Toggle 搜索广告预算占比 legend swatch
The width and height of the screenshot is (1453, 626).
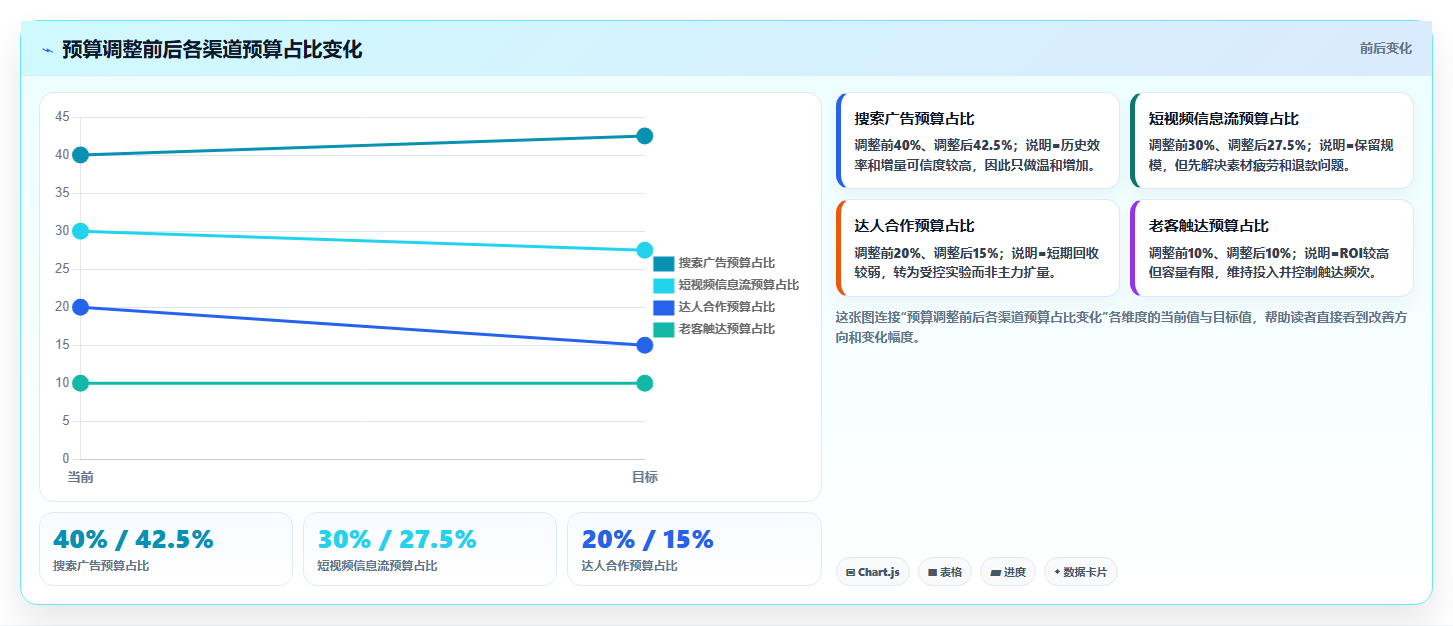664,263
